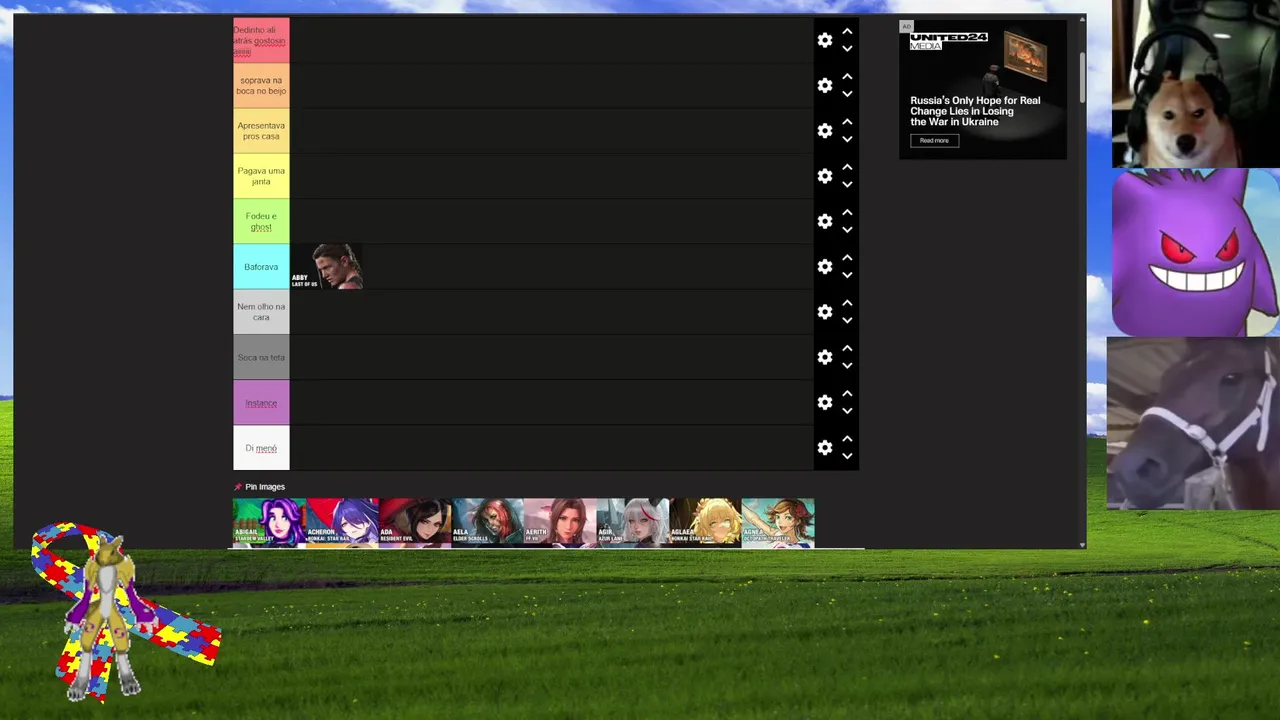Move the Di menó row up

[847, 439]
